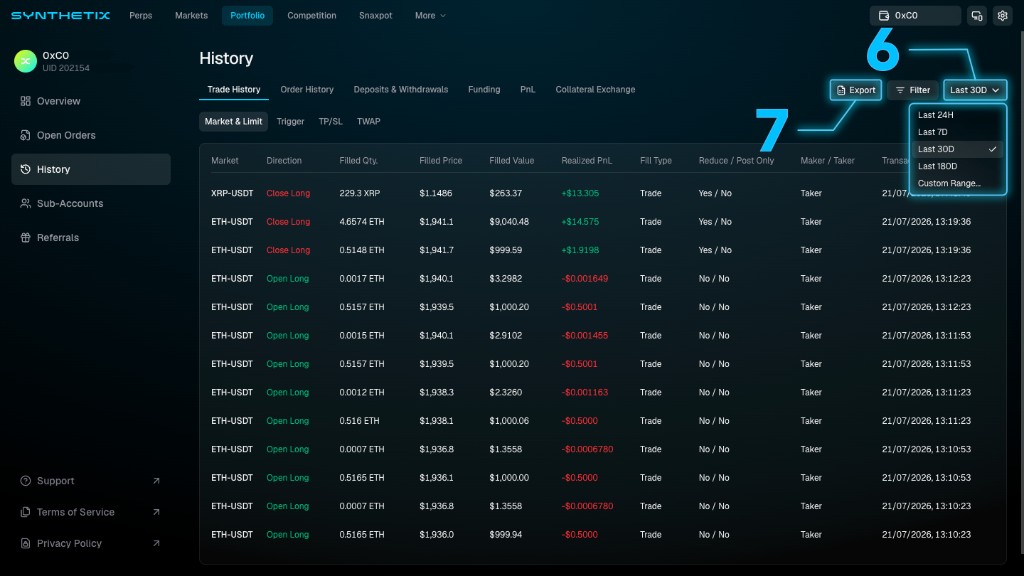Open the Deposits & Withdrawals tab
1024x576 pixels.
coord(401,89)
